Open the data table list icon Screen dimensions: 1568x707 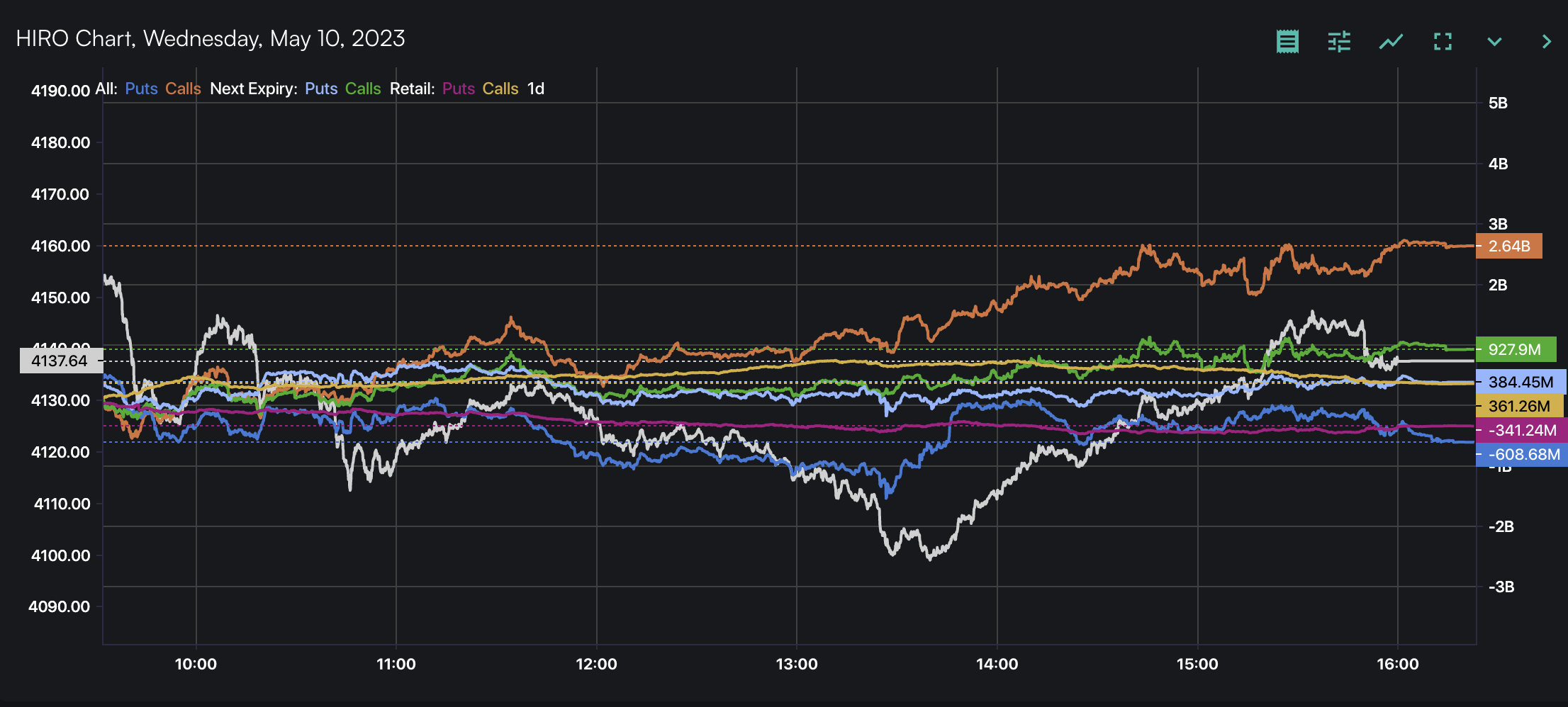1287,42
